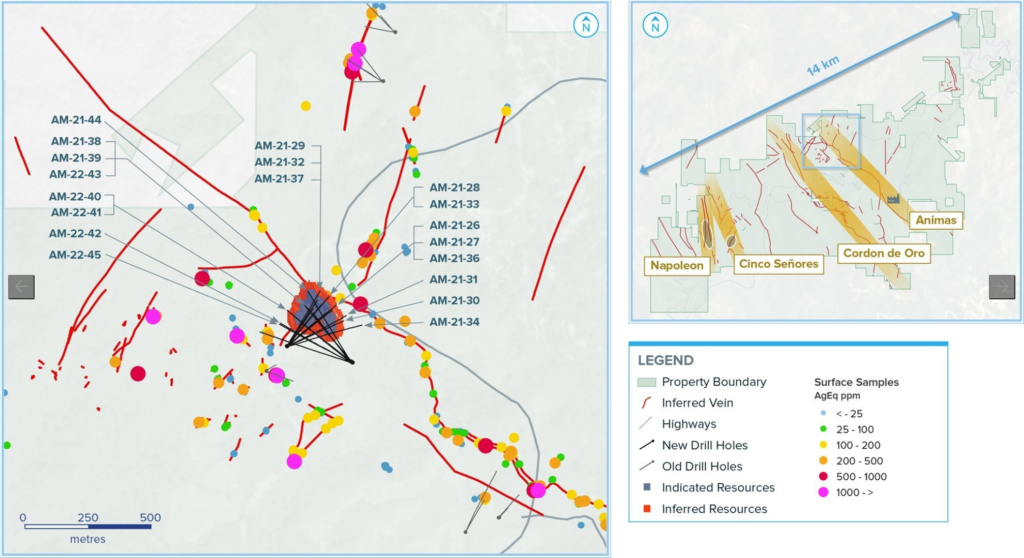Click the Indicated Resources legend square

(x=647, y=488)
